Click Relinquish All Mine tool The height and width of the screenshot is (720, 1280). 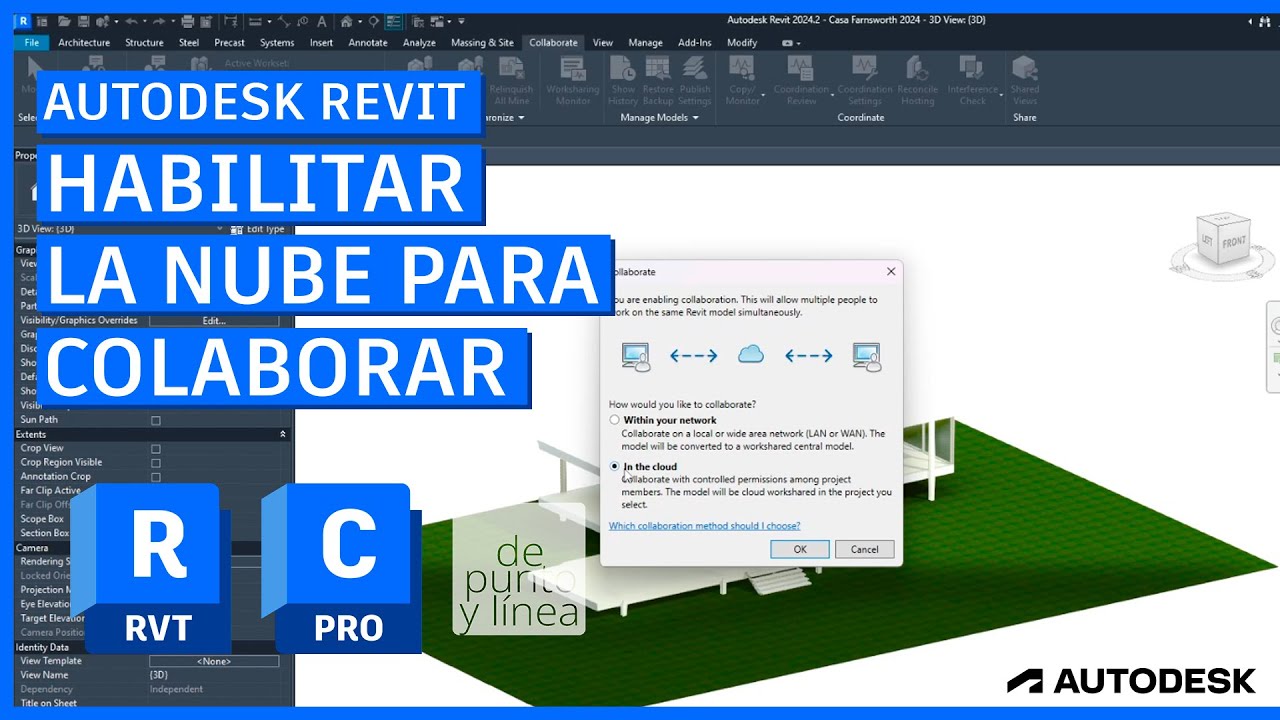coord(511,82)
